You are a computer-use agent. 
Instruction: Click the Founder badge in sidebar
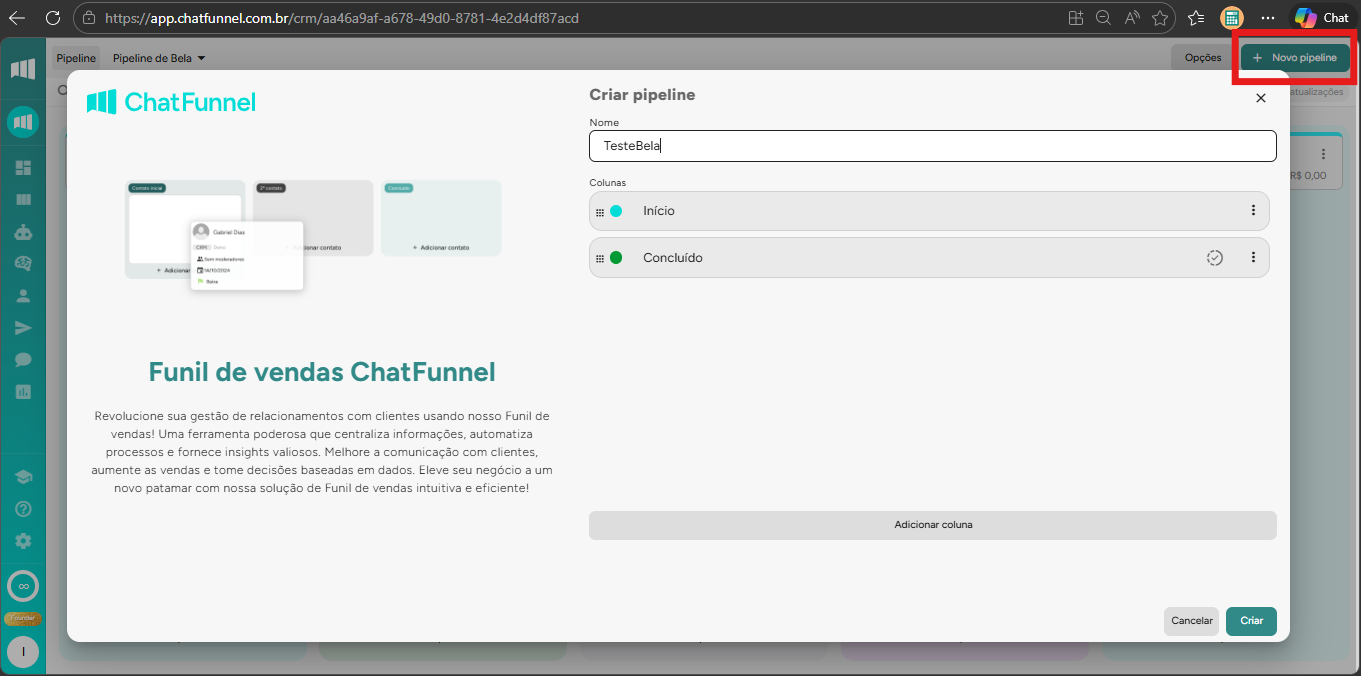click(x=23, y=618)
